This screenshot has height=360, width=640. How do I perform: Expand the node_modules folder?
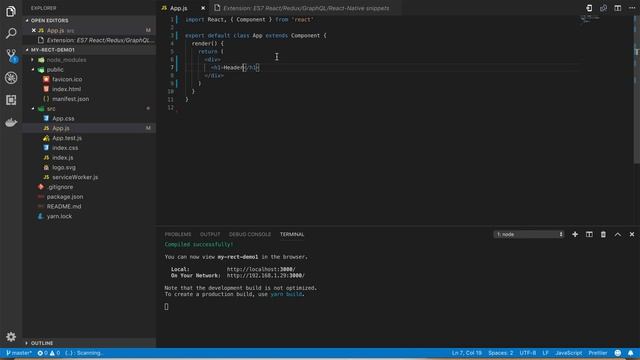click(66, 60)
